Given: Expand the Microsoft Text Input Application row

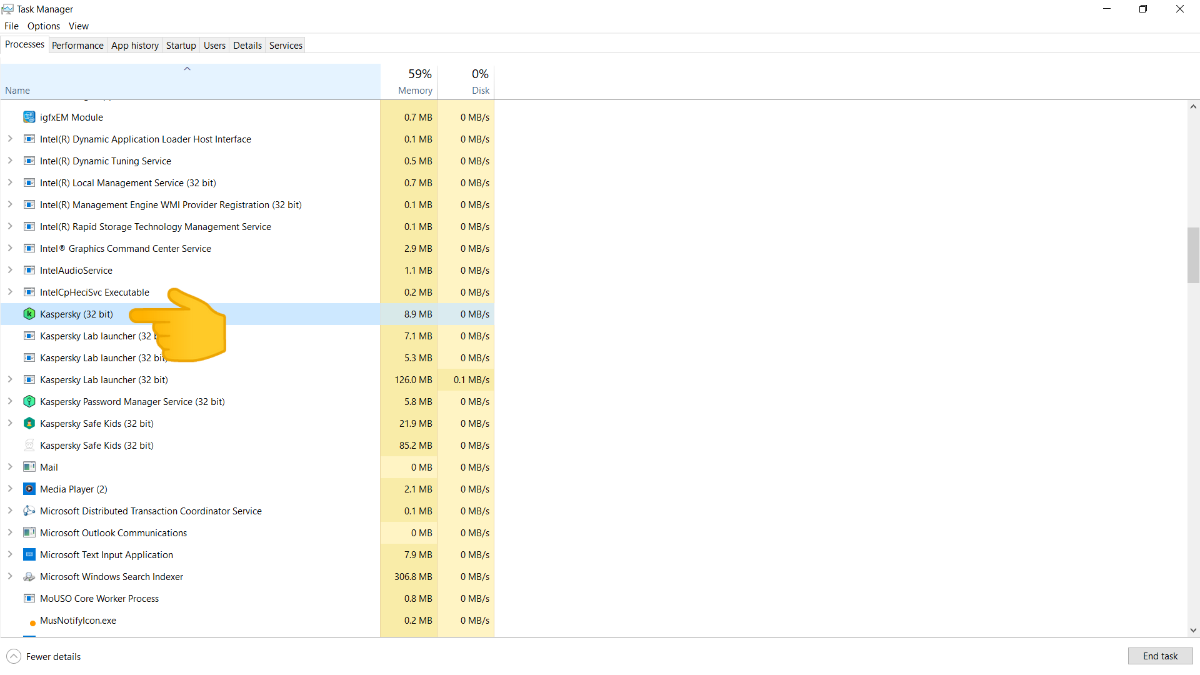Looking at the screenshot, I should pos(10,555).
